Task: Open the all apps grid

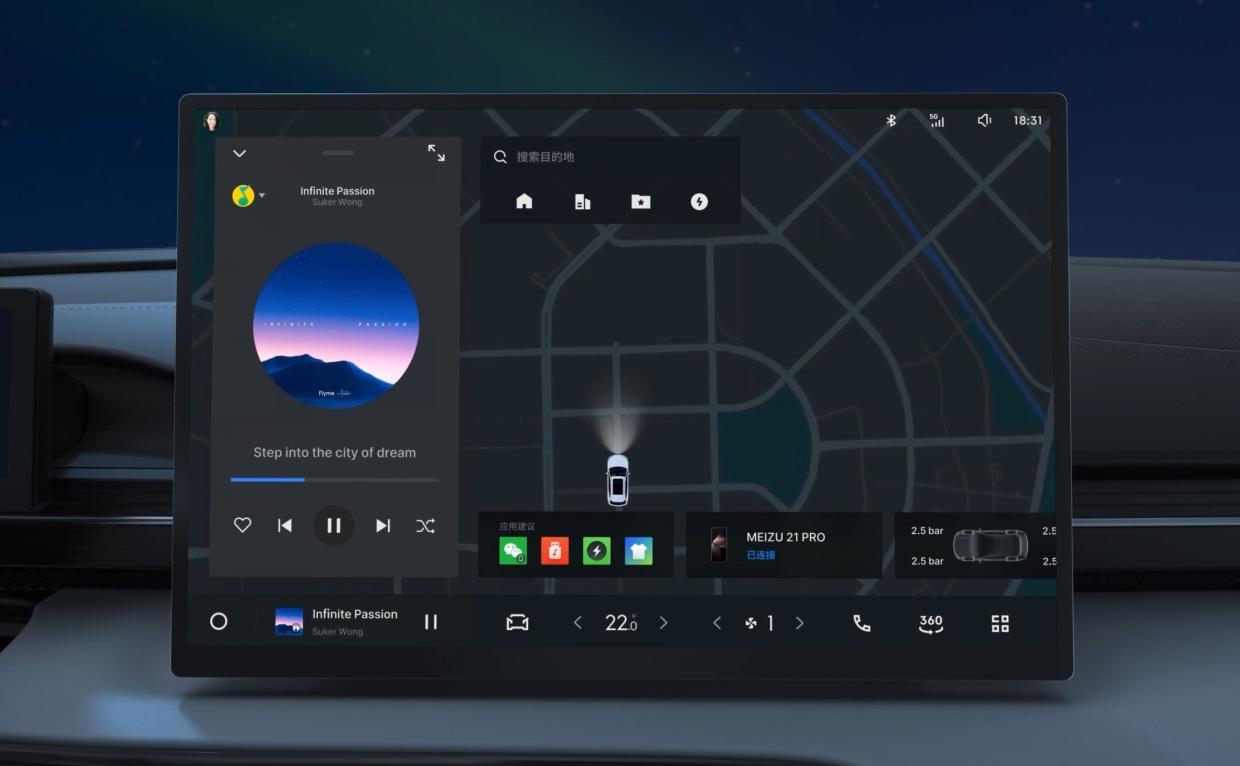Action: point(1000,623)
